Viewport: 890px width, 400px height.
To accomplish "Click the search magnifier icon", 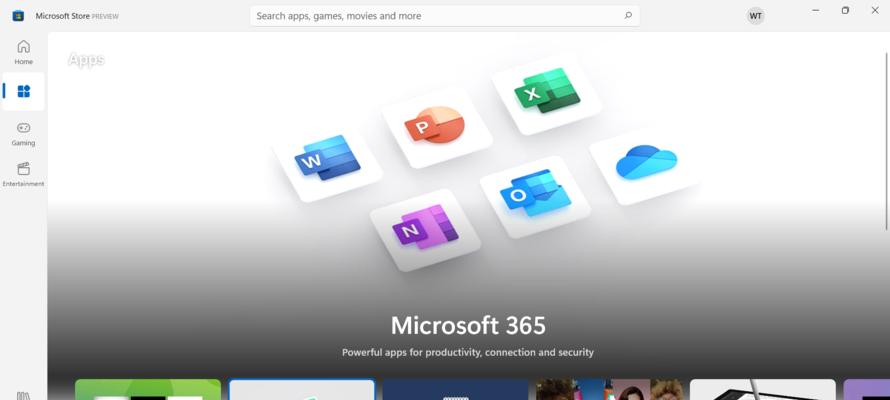I will 628,16.
